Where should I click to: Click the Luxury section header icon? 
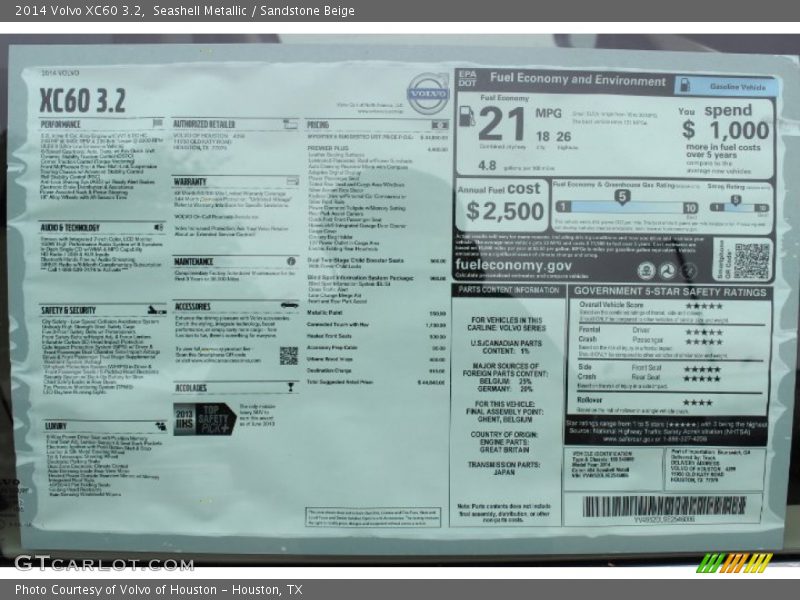161,426
